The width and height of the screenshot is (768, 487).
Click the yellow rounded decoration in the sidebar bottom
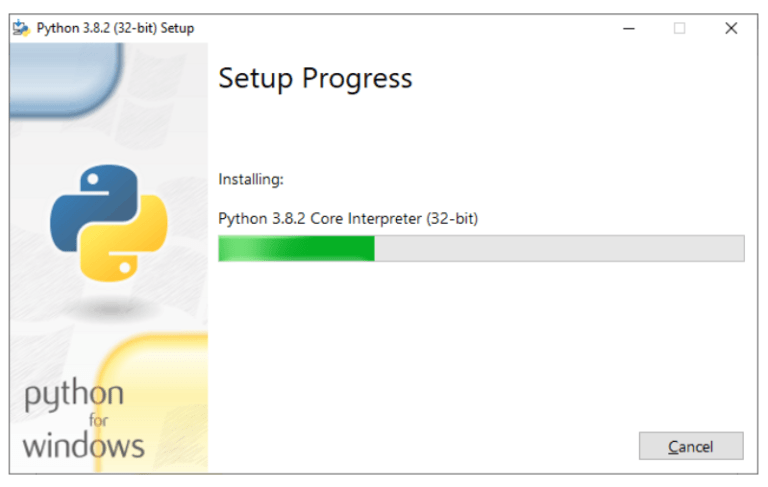coord(154,402)
